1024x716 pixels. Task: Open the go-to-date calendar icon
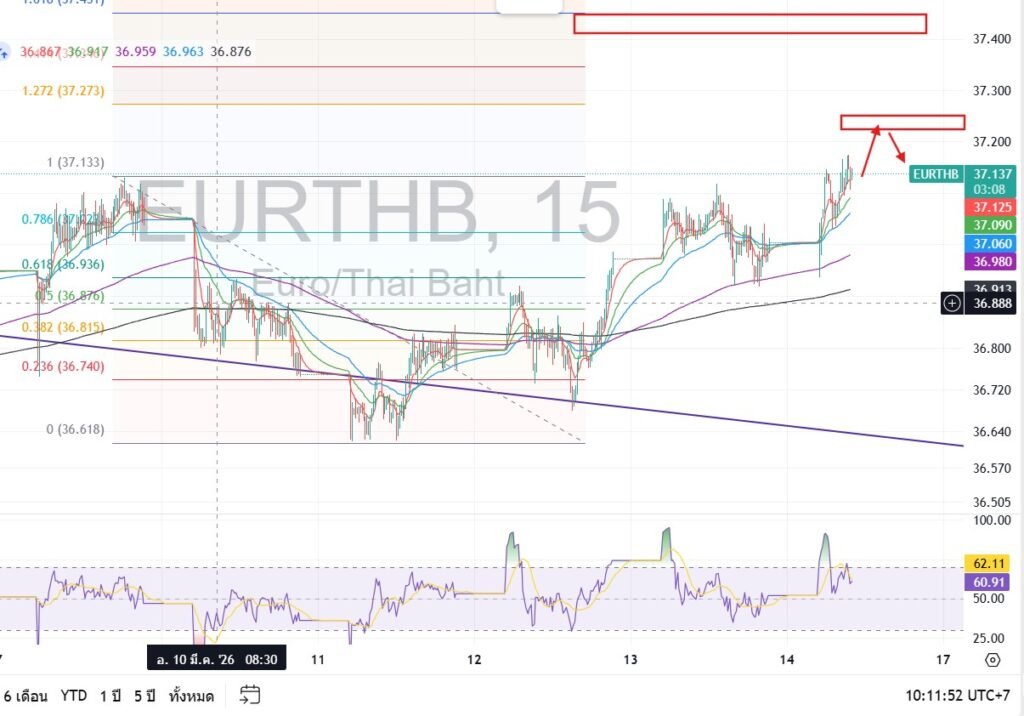click(250, 695)
